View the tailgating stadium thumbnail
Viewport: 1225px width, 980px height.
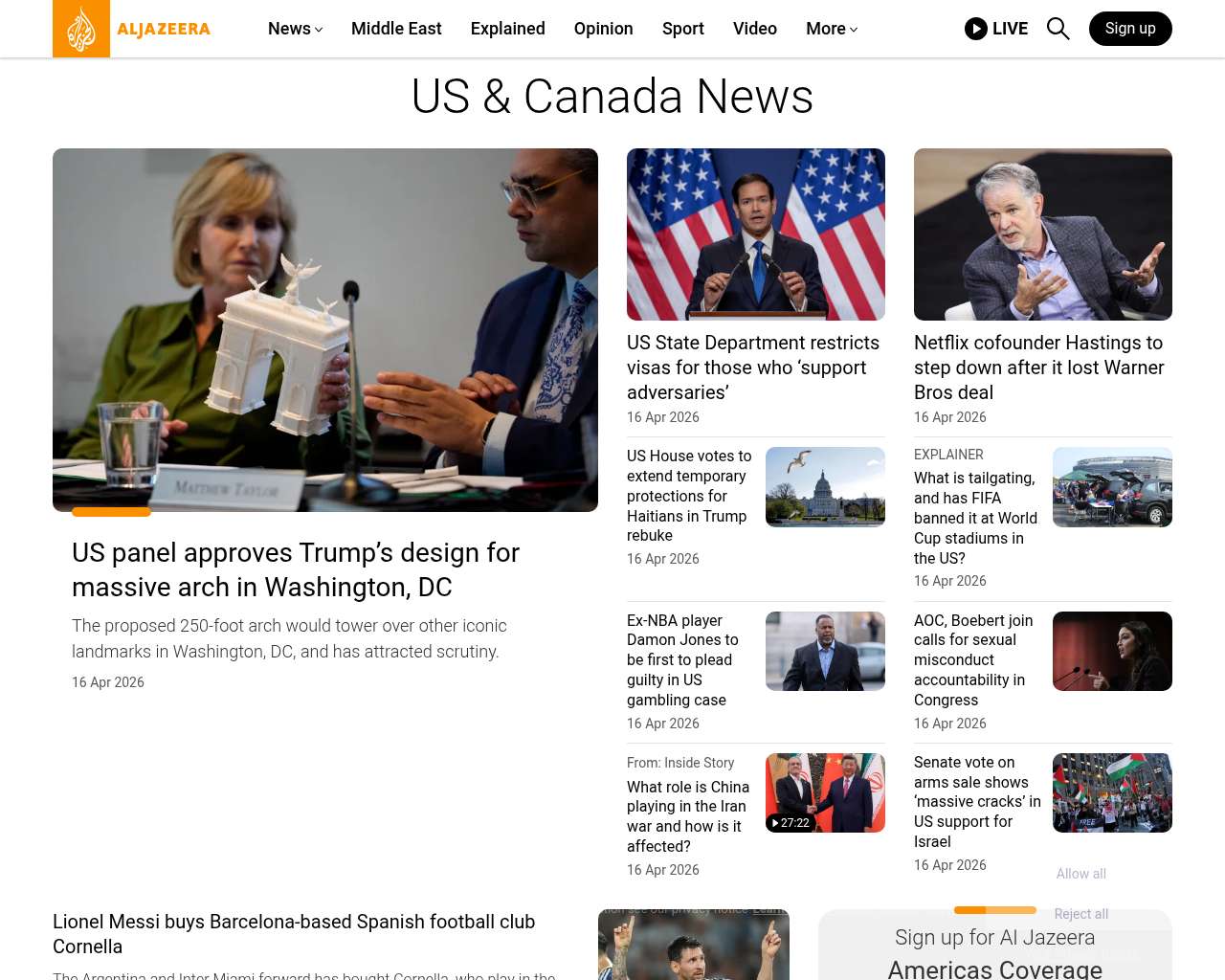tap(1112, 487)
